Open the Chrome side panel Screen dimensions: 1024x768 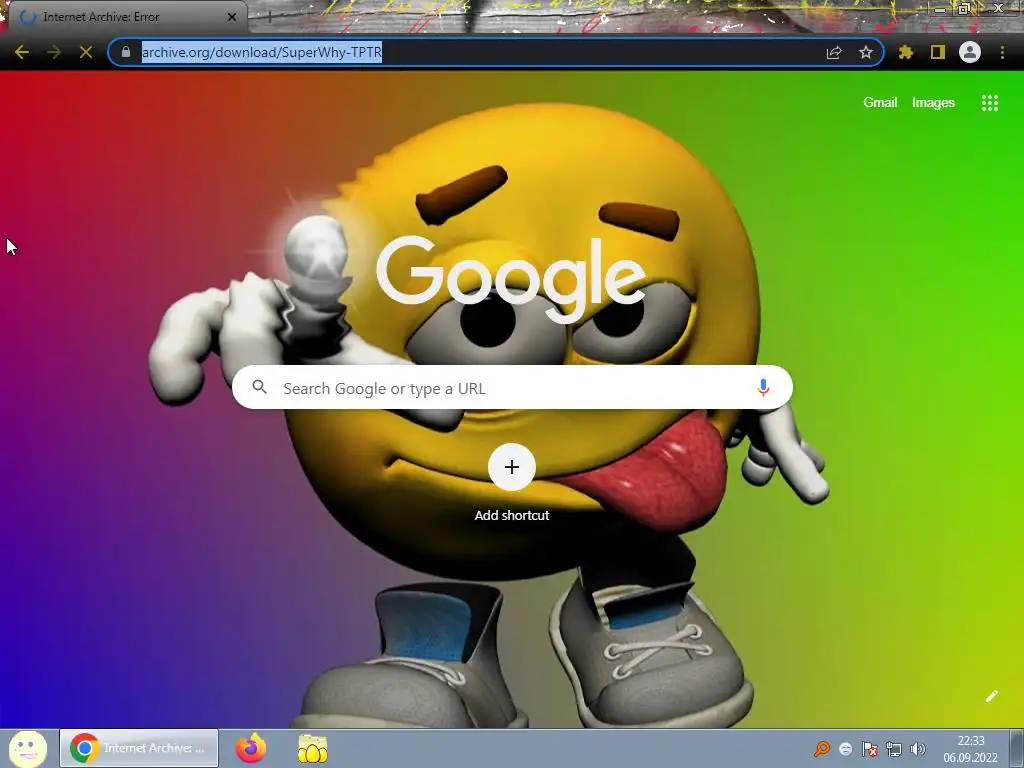[938, 52]
